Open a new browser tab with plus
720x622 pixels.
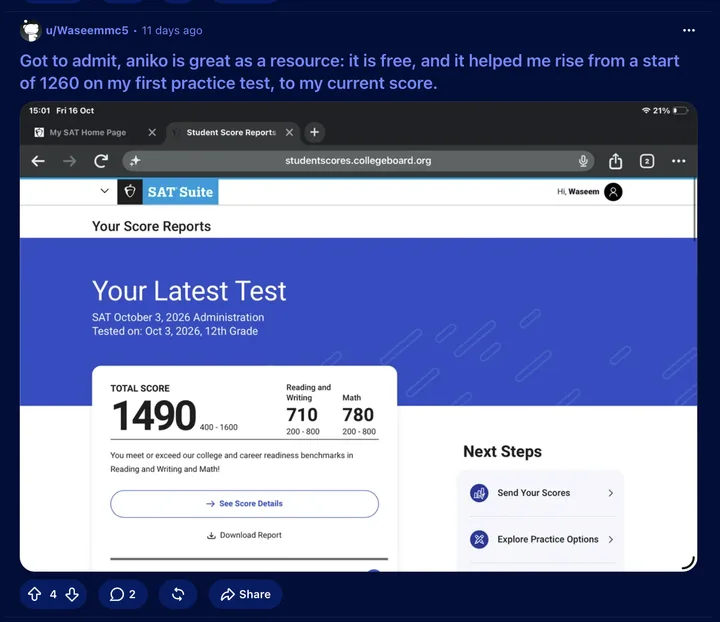point(315,132)
